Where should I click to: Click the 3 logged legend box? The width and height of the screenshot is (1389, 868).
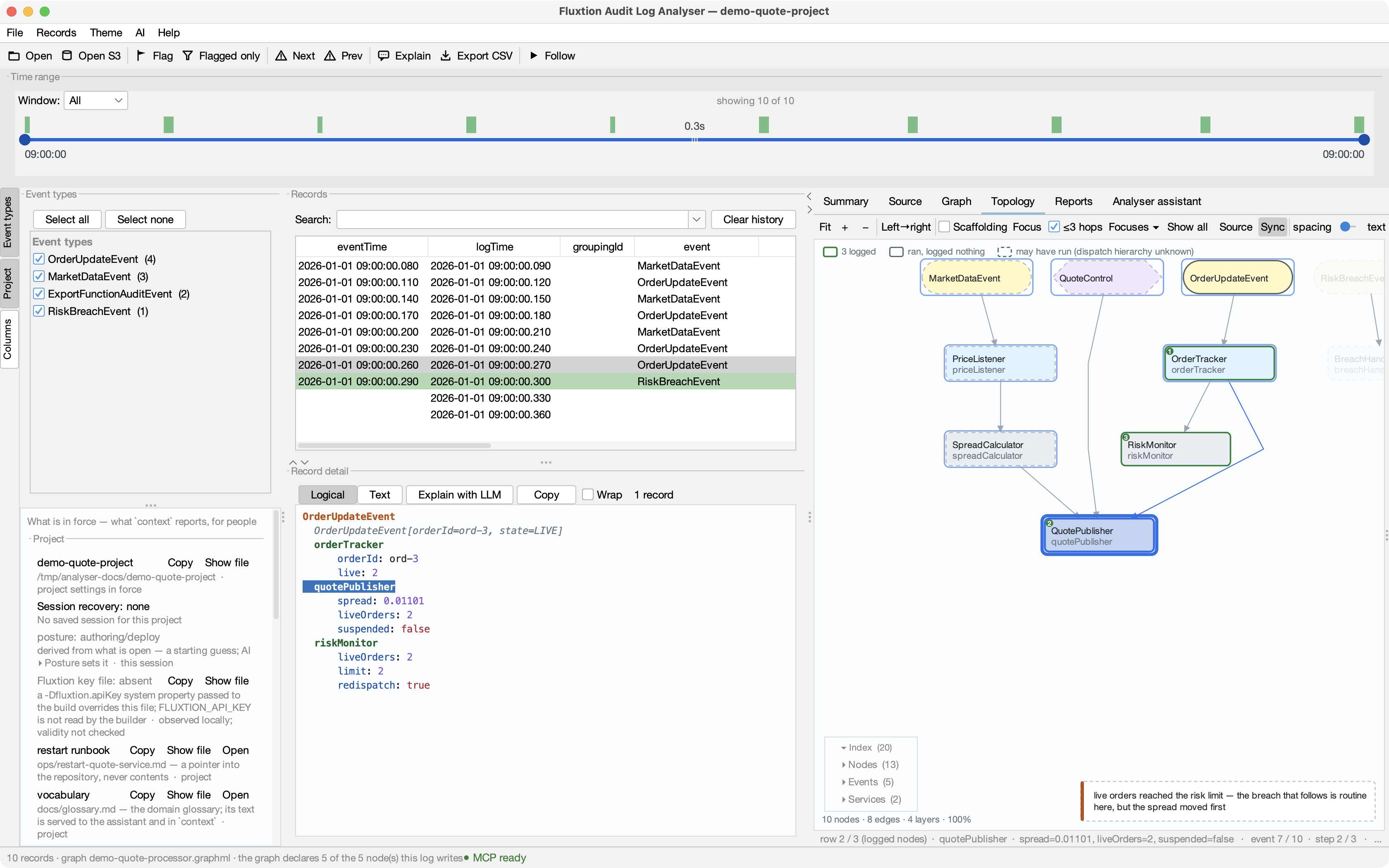[830, 251]
